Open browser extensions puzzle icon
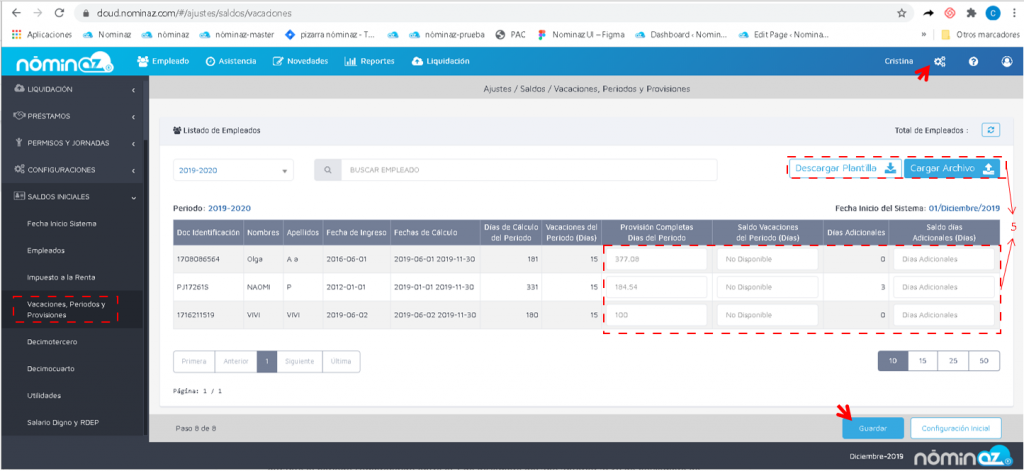1024x471 pixels. coord(968,14)
